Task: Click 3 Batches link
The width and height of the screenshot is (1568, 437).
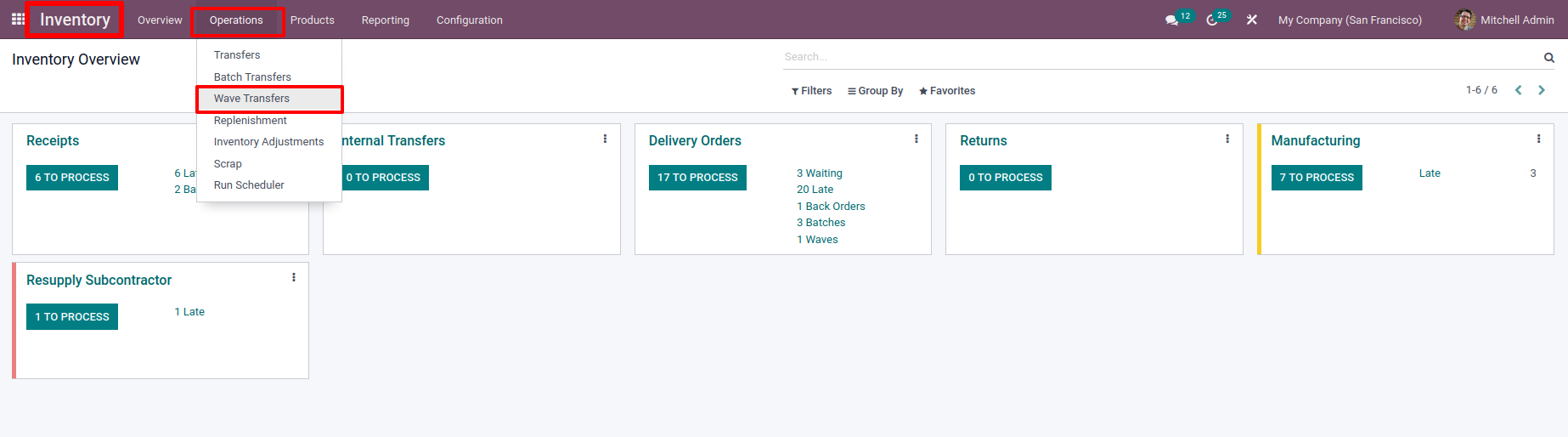Action: 821,223
